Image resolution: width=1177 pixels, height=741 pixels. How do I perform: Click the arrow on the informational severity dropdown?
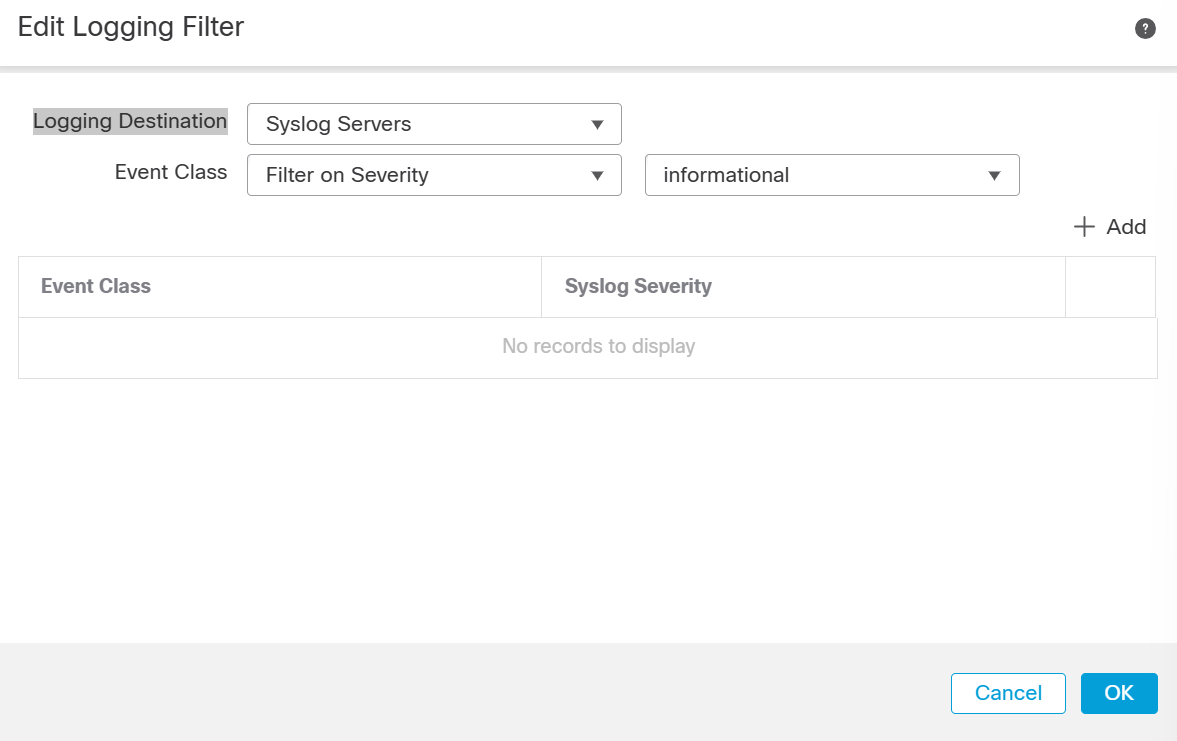tap(994, 175)
